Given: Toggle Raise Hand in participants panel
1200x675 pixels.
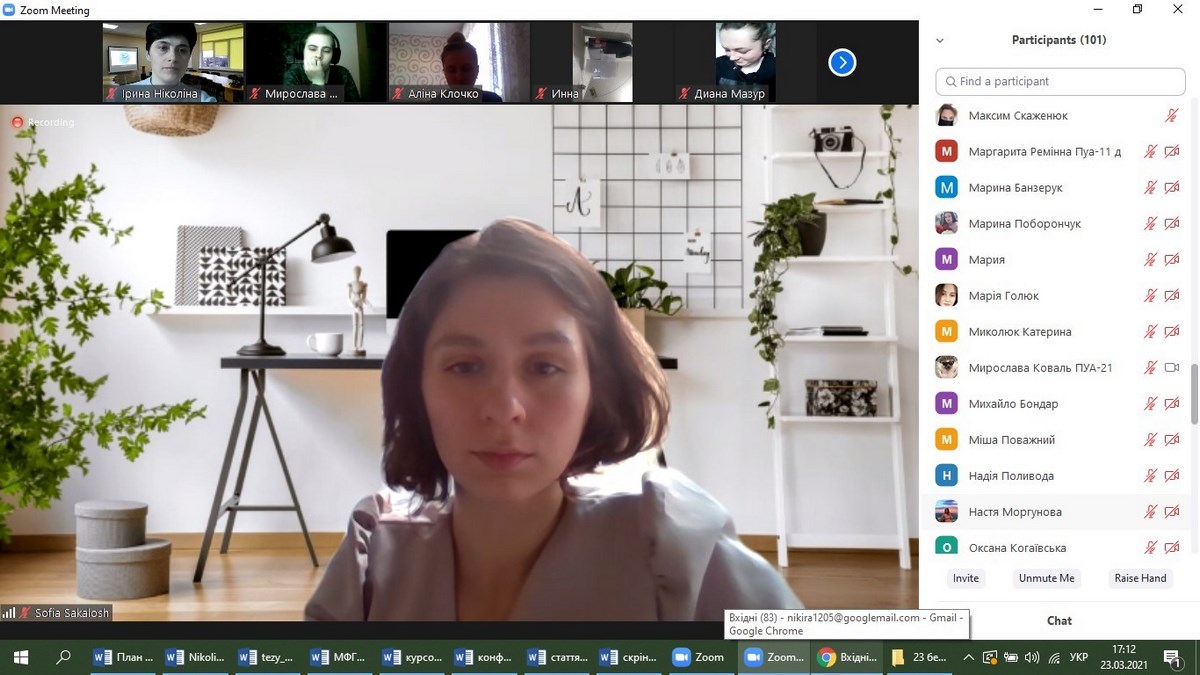Looking at the screenshot, I should (1140, 578).
